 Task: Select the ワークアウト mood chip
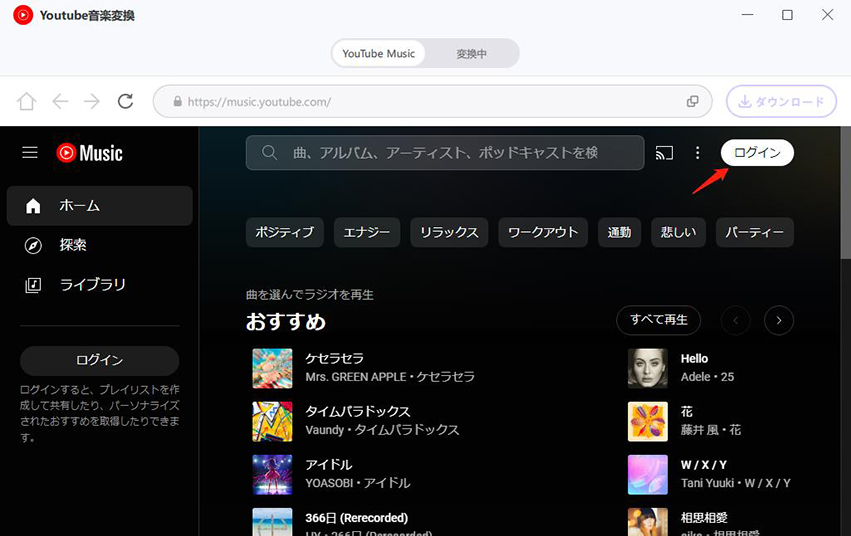pyautogui.click(x=543, y=232)
